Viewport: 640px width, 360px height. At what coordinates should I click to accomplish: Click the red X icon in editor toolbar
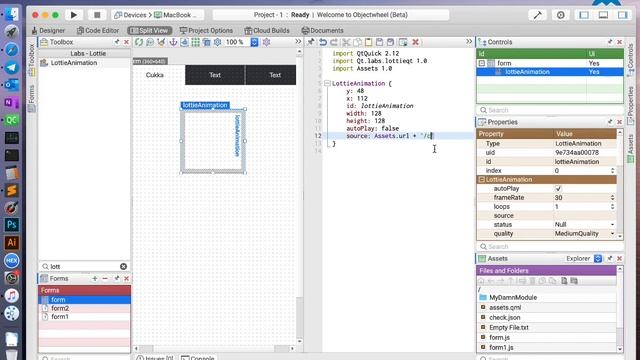click(416, 42)
